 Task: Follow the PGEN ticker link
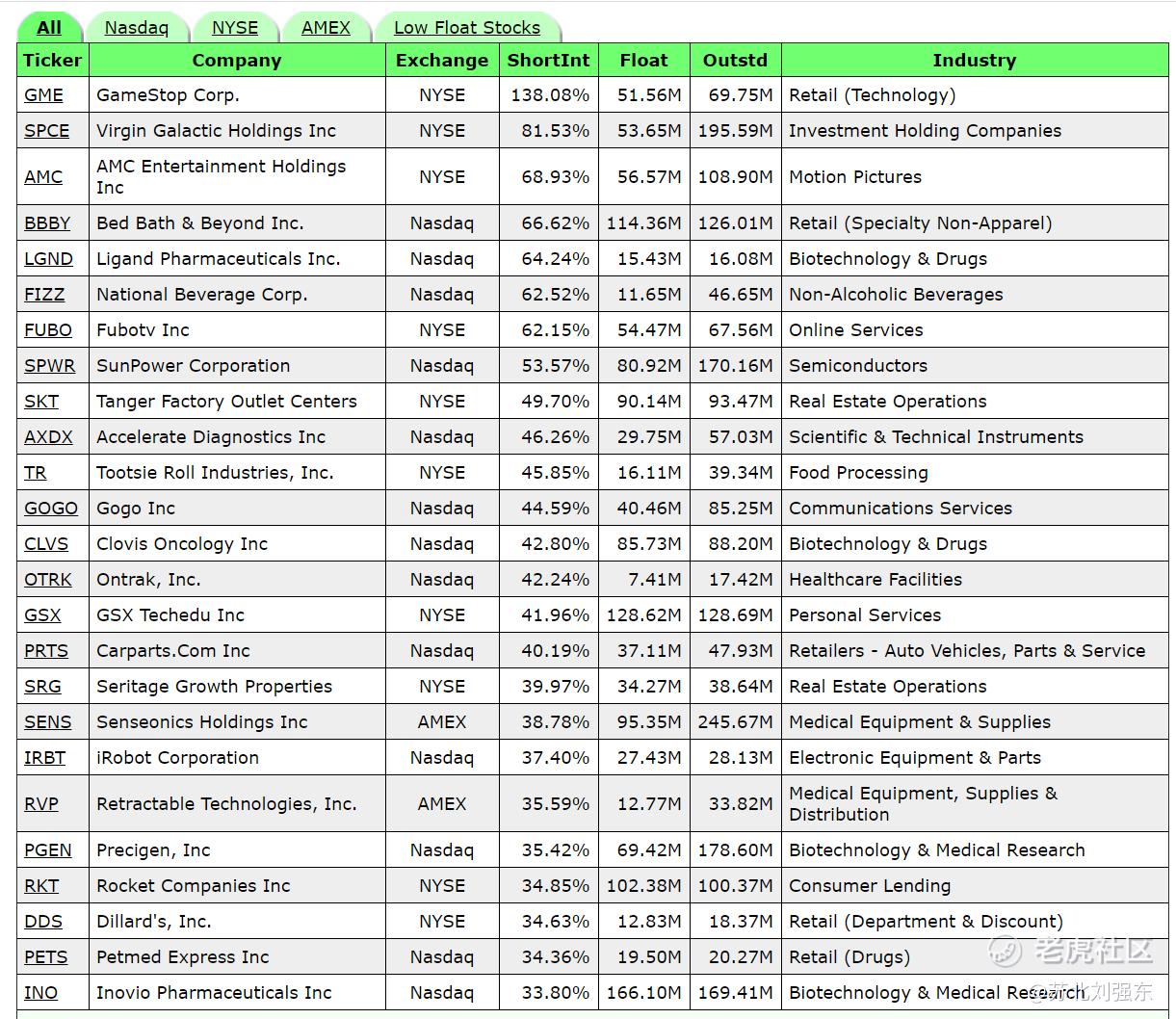[x=48, y=850]
